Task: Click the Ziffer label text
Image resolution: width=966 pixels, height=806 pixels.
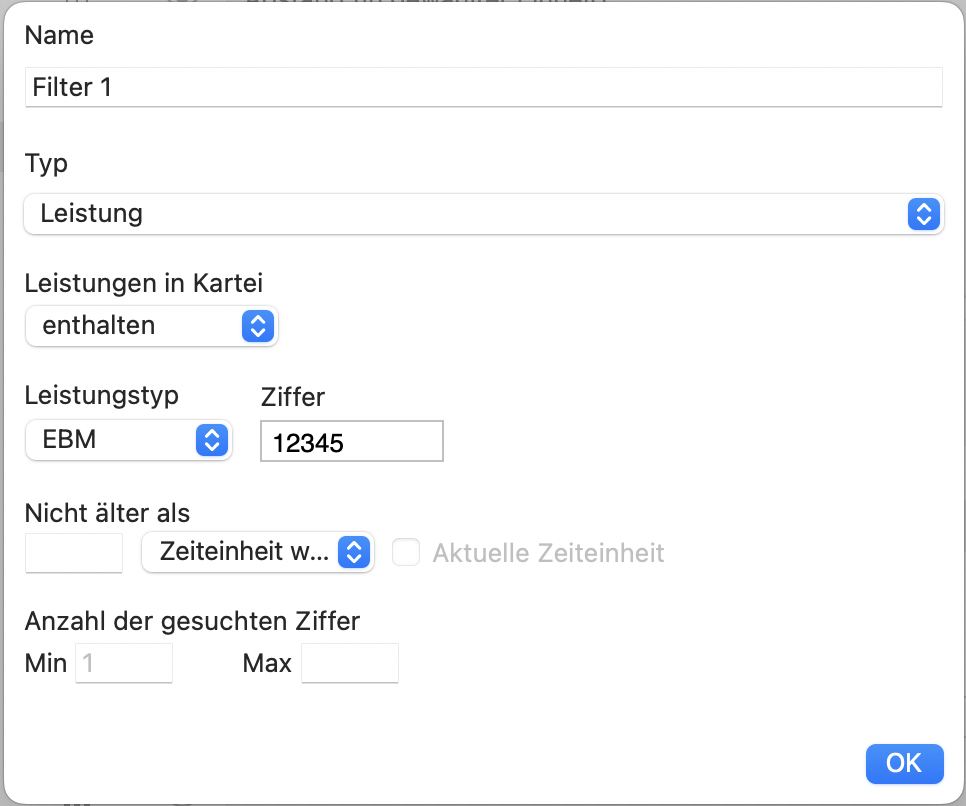Action: 293,397
